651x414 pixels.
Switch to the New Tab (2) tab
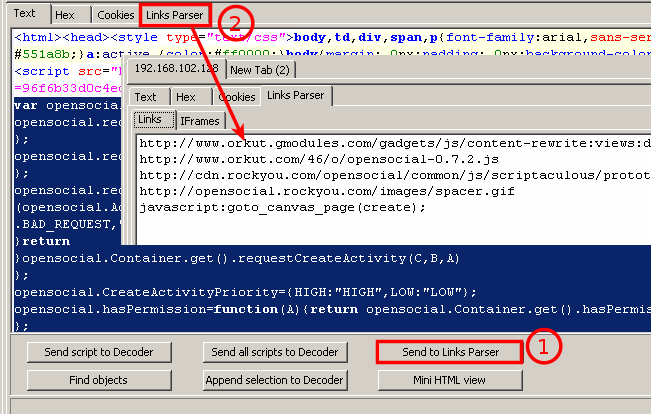259,70
